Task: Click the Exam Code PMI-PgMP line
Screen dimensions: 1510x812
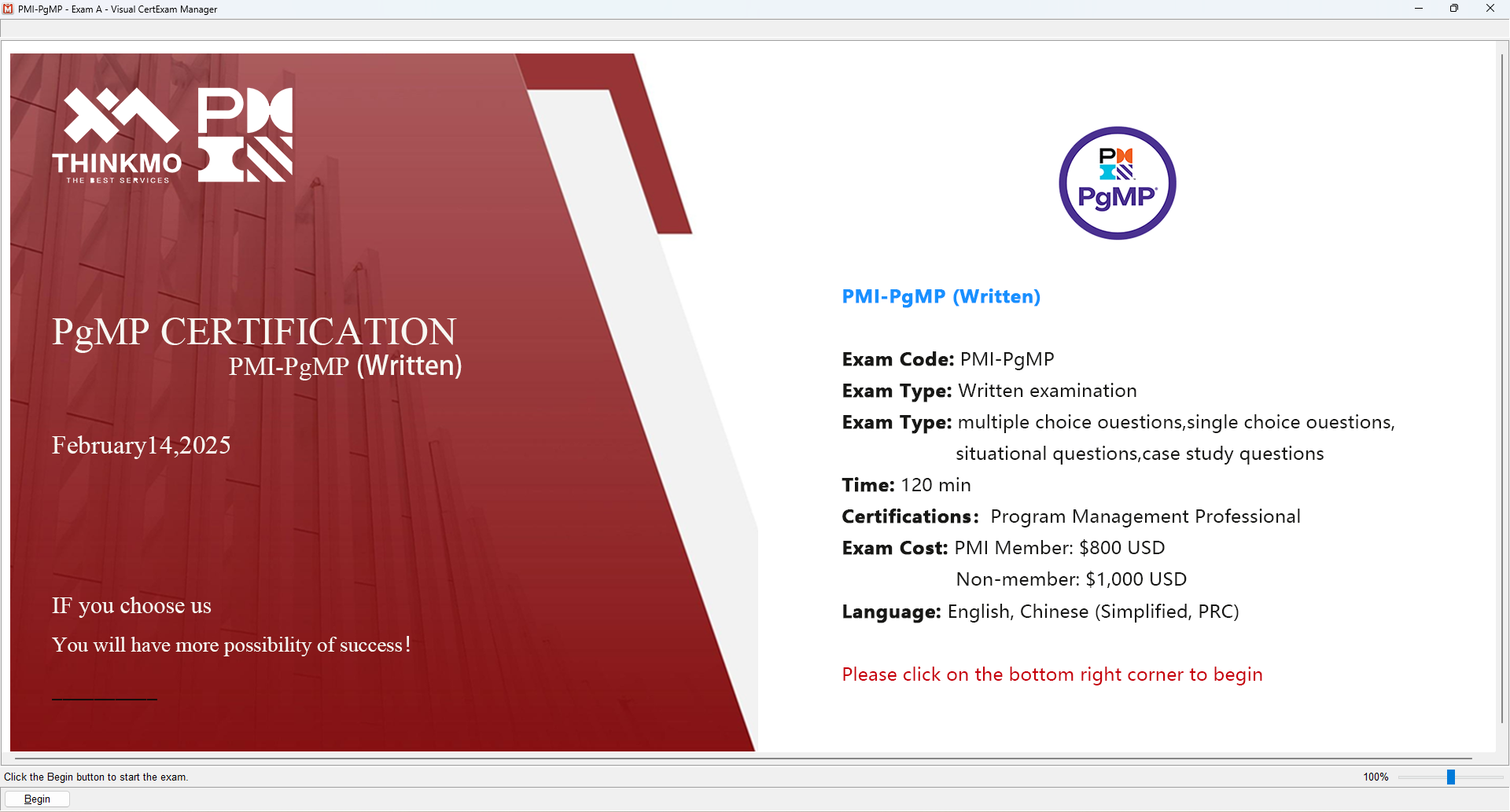Action: click(x=948, y=359)
